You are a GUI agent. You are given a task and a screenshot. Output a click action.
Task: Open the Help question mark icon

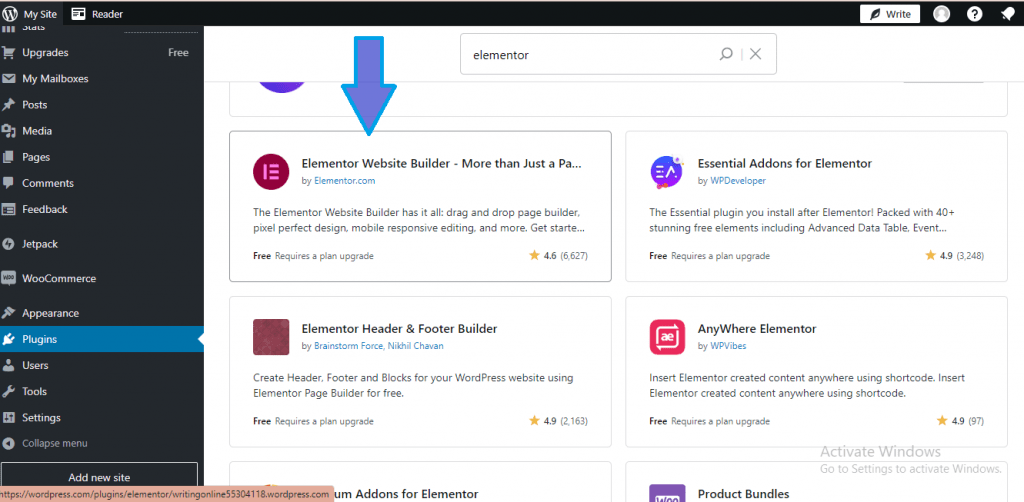(x=974, y=14)
